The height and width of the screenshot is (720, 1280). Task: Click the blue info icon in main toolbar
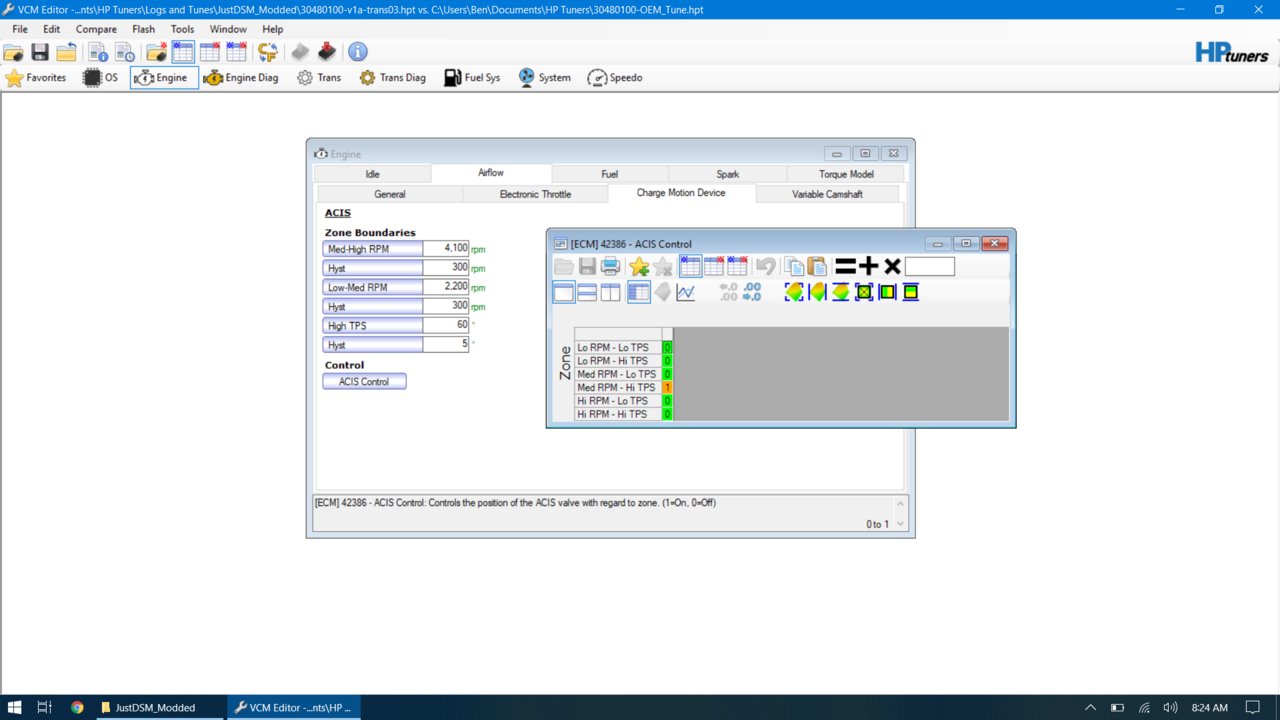coord(357,52)
